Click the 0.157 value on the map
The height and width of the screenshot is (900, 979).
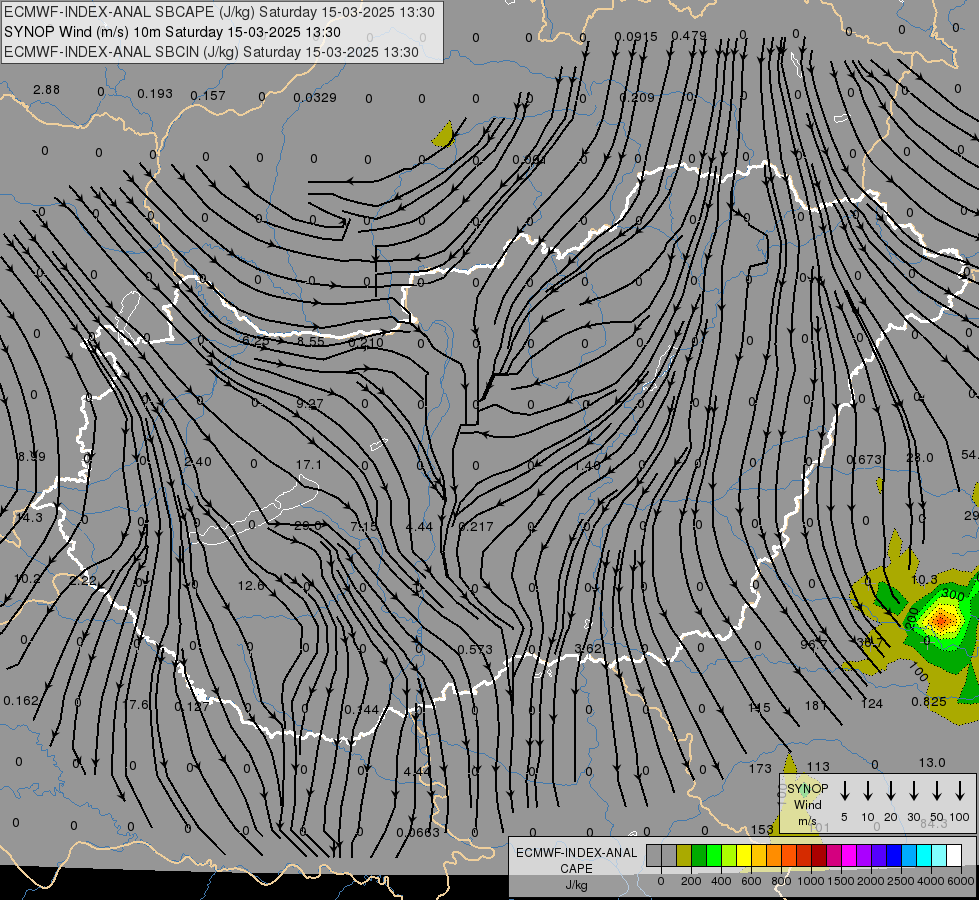(208, 96)
